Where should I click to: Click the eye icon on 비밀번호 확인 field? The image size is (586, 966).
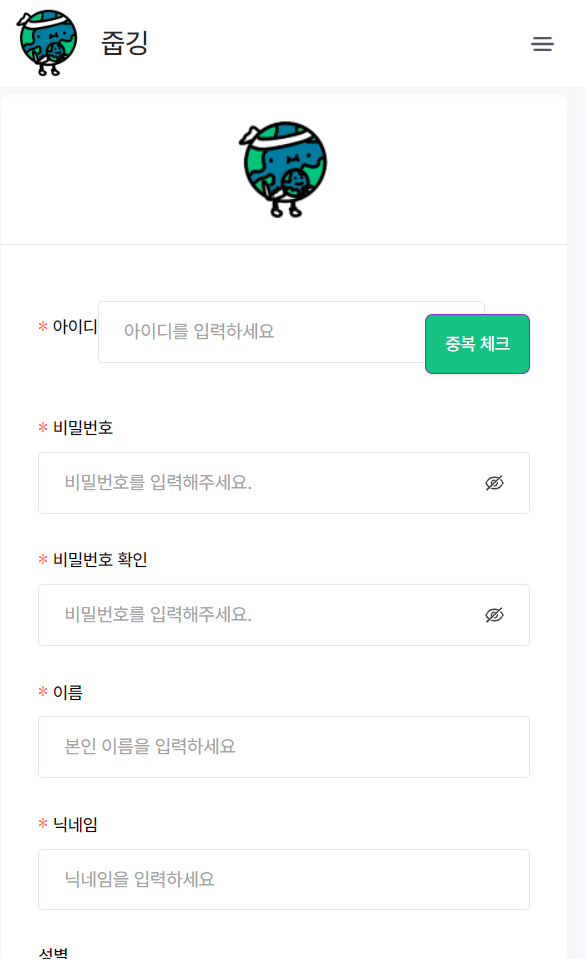coord(492,615)
